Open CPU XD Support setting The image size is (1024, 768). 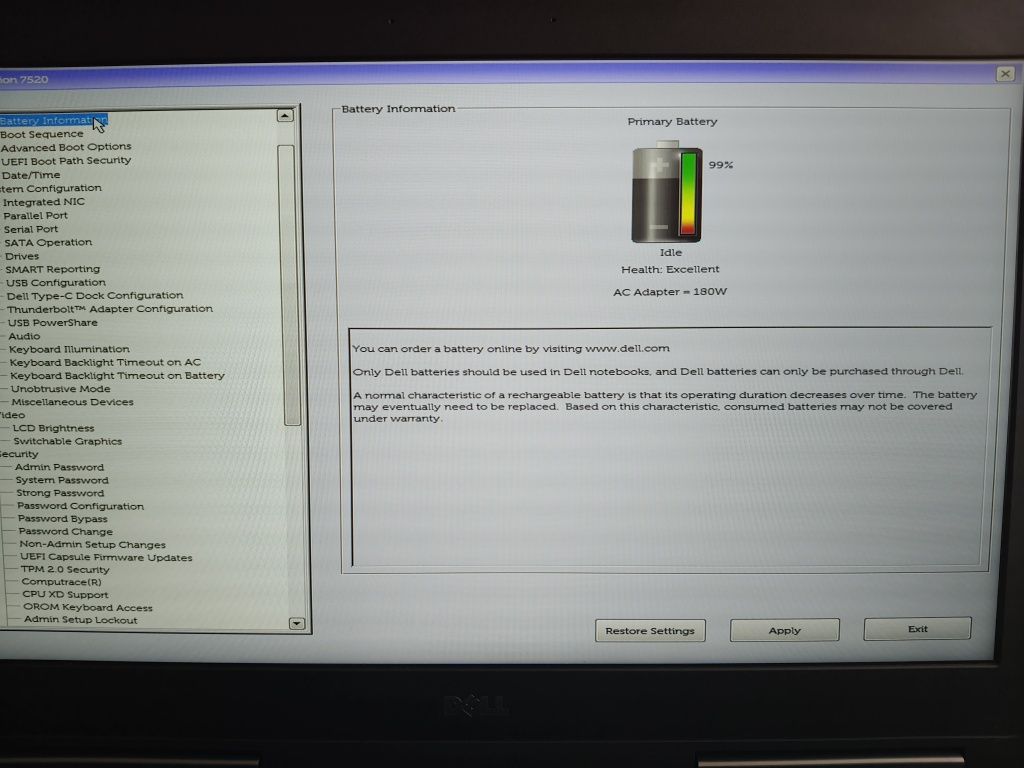tap(65, 595)
